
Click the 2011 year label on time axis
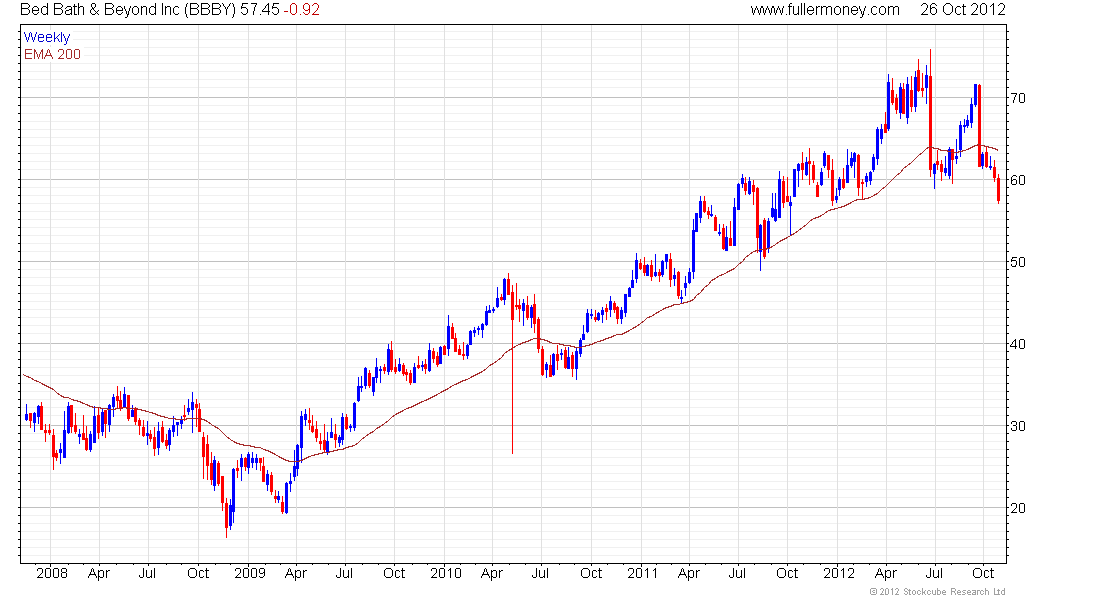(x=643, y=573)
